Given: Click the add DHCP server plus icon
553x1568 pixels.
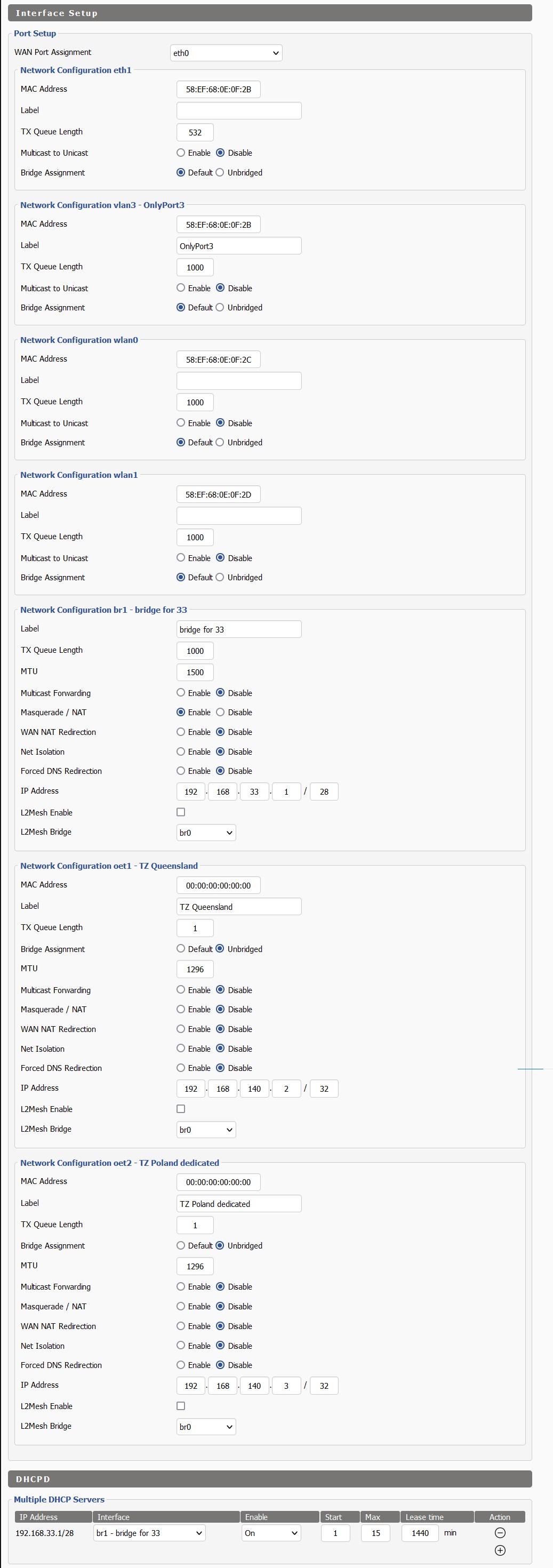Looking at the screenshot, I should click(500, 1550).
